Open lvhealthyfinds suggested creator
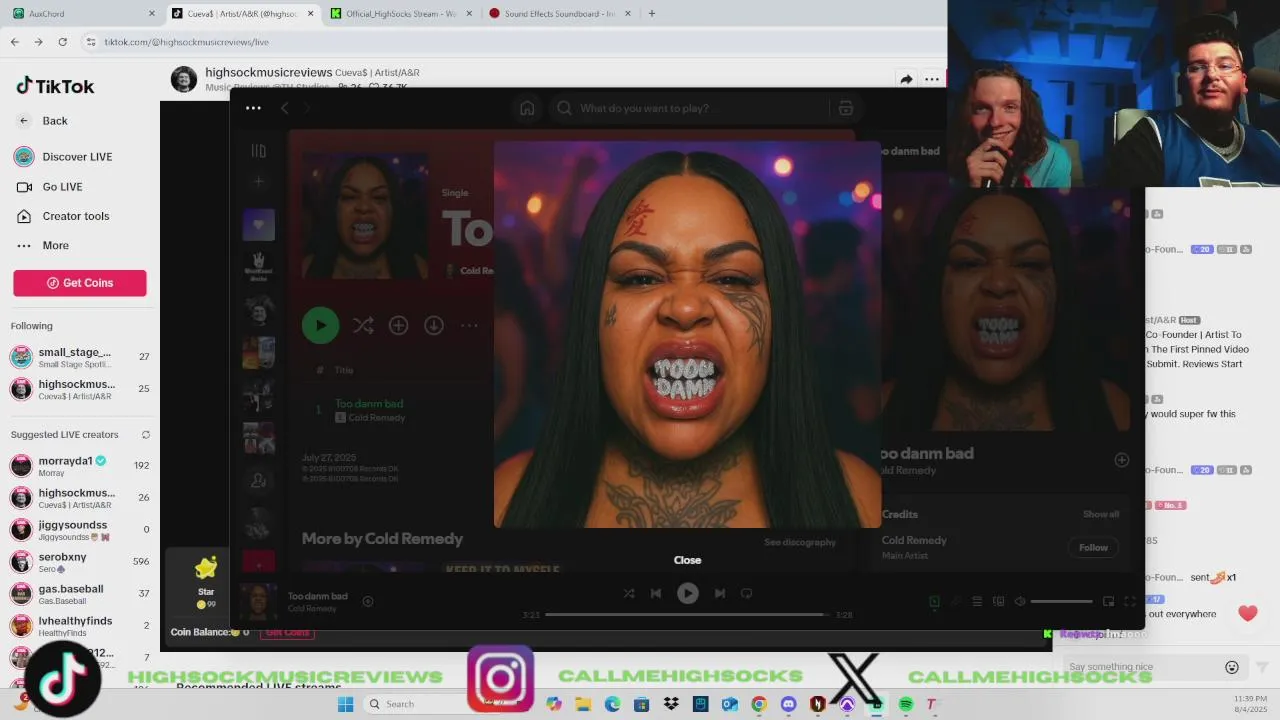 pyautogui.click(x=79, y=626)
